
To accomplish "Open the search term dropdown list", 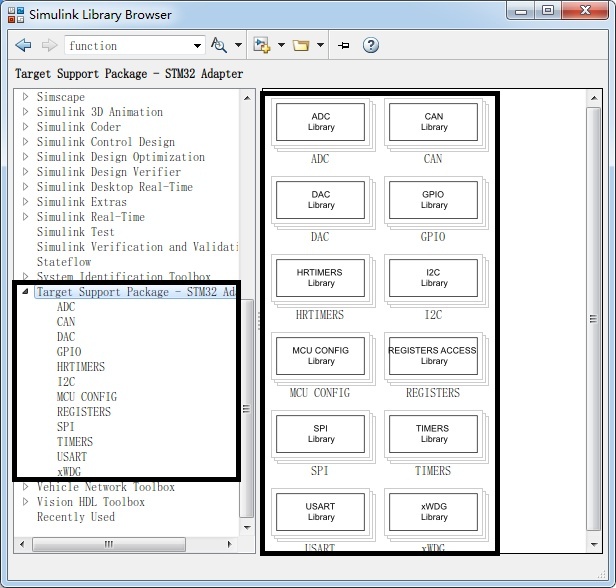I will [x=197, y=46].
